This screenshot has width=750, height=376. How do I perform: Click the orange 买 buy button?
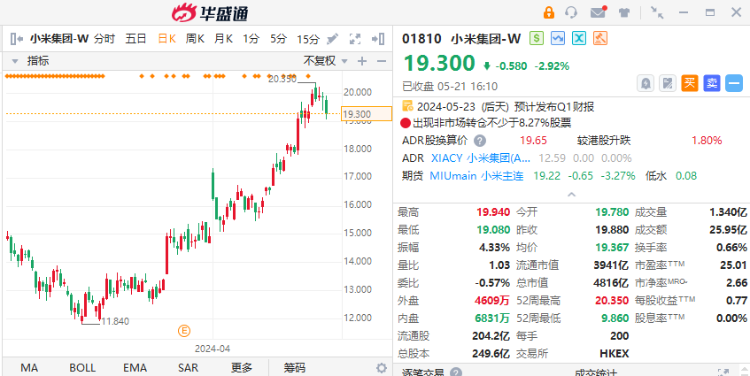[689, 83]
